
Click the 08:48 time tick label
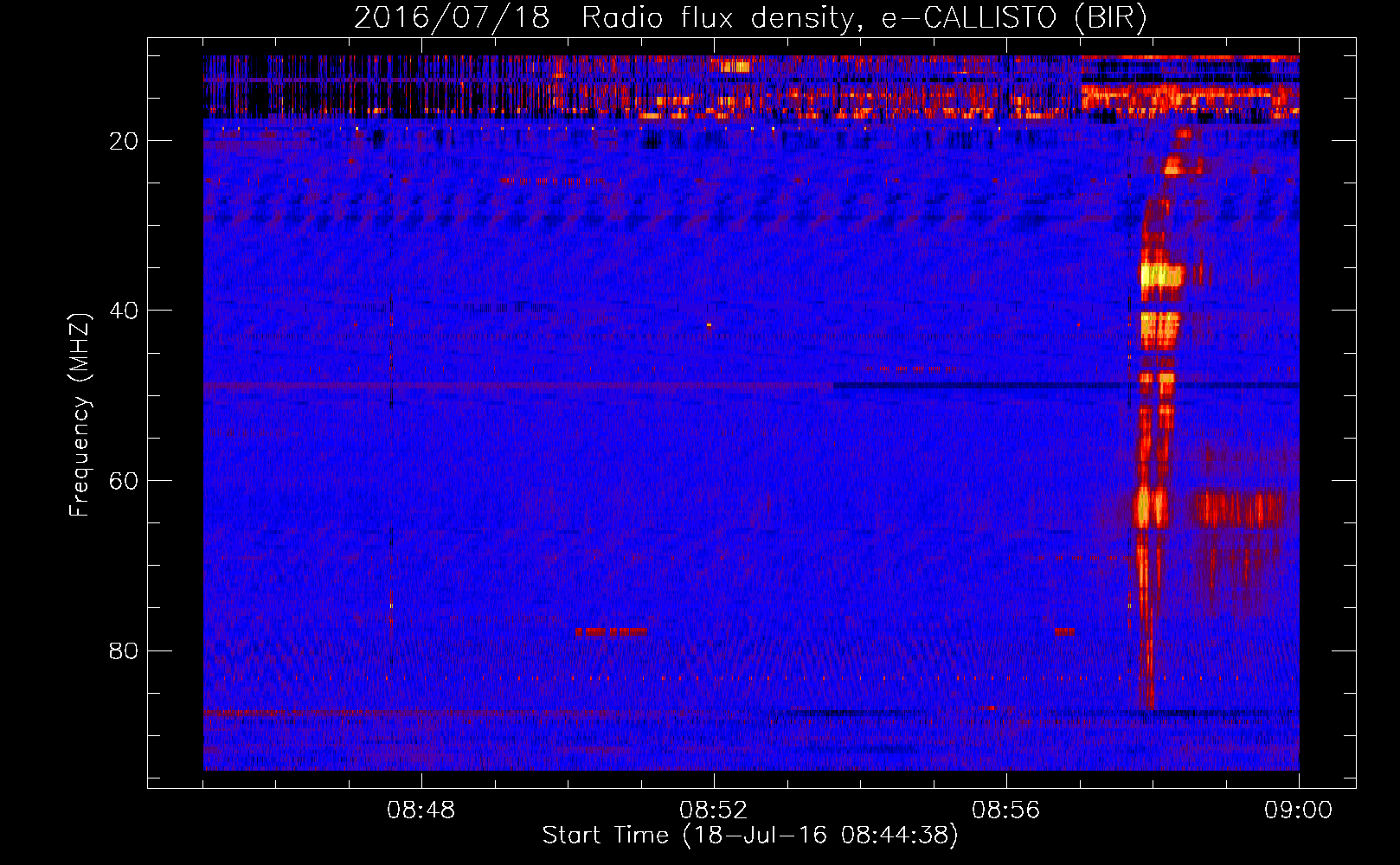(x=421, y=811)
